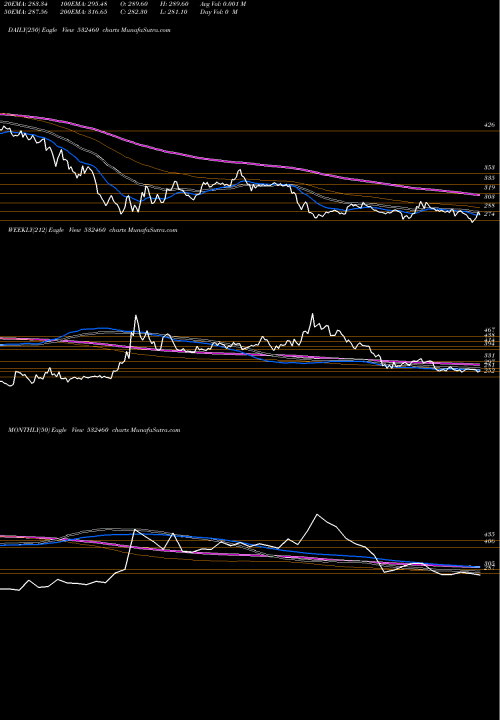Click the WEEKLY chart title label

92,230
